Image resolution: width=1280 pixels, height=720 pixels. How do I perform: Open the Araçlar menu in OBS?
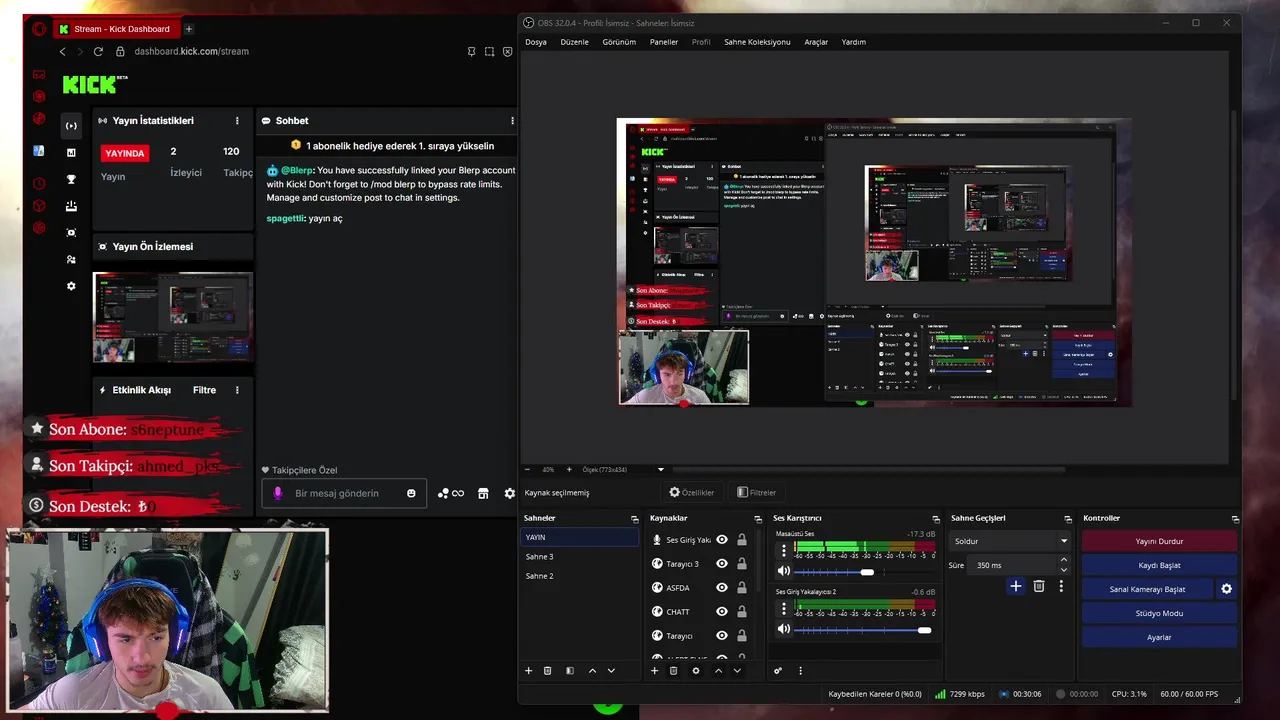point(816,42)
